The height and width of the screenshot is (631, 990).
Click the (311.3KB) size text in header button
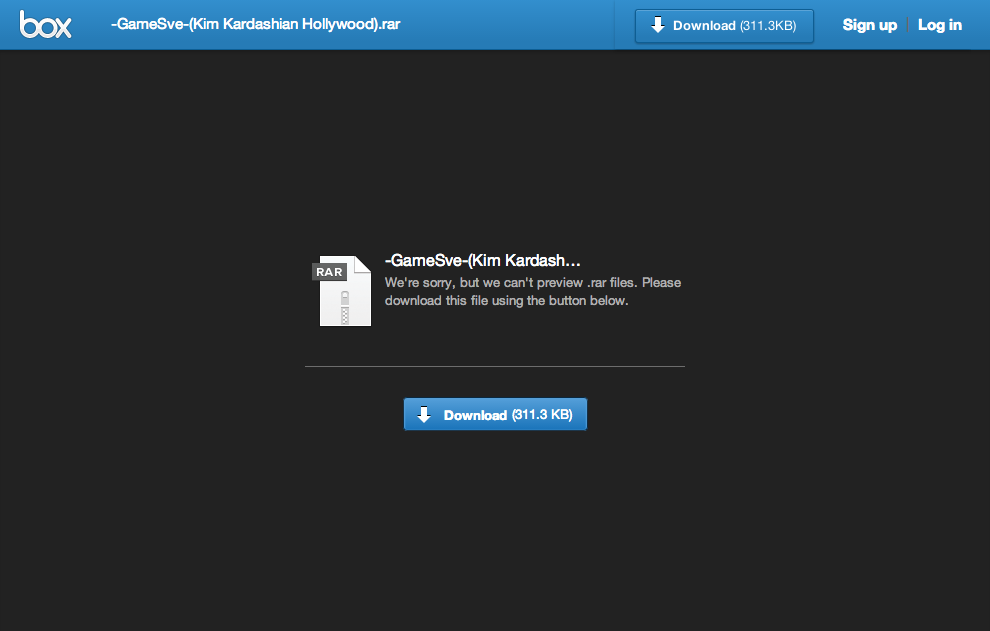[x=768, y=26]
